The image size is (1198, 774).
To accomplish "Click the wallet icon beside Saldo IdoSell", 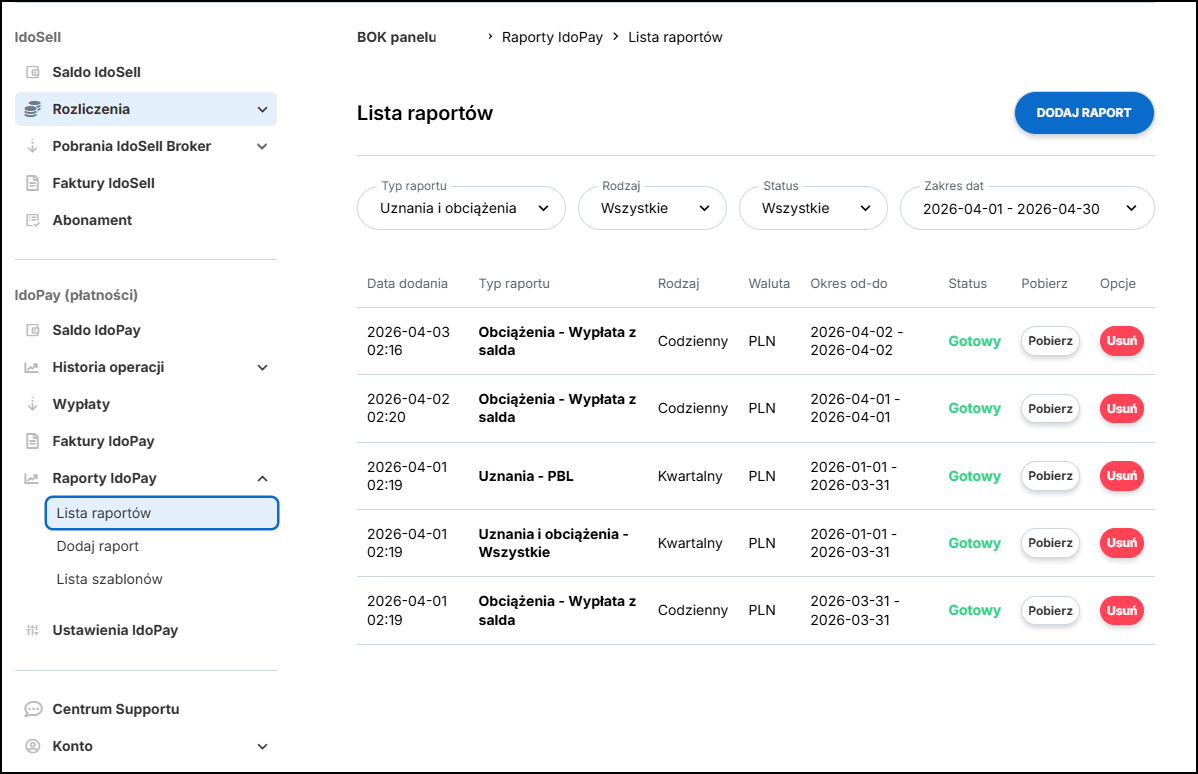I will 33,72.
